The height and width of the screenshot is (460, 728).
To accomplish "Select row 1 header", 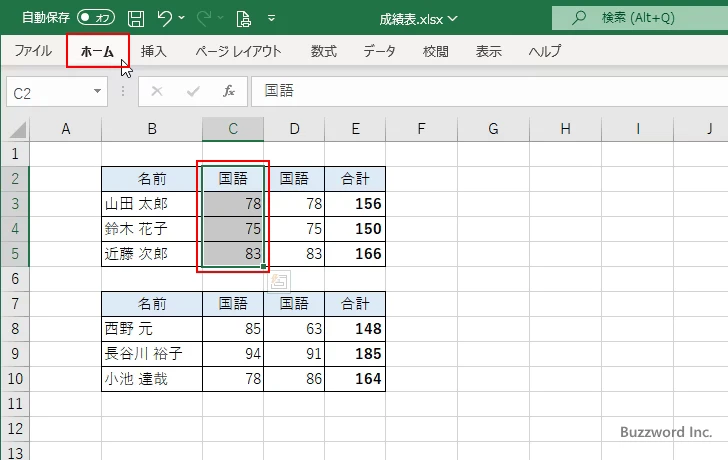I will (x=15, y=154).
